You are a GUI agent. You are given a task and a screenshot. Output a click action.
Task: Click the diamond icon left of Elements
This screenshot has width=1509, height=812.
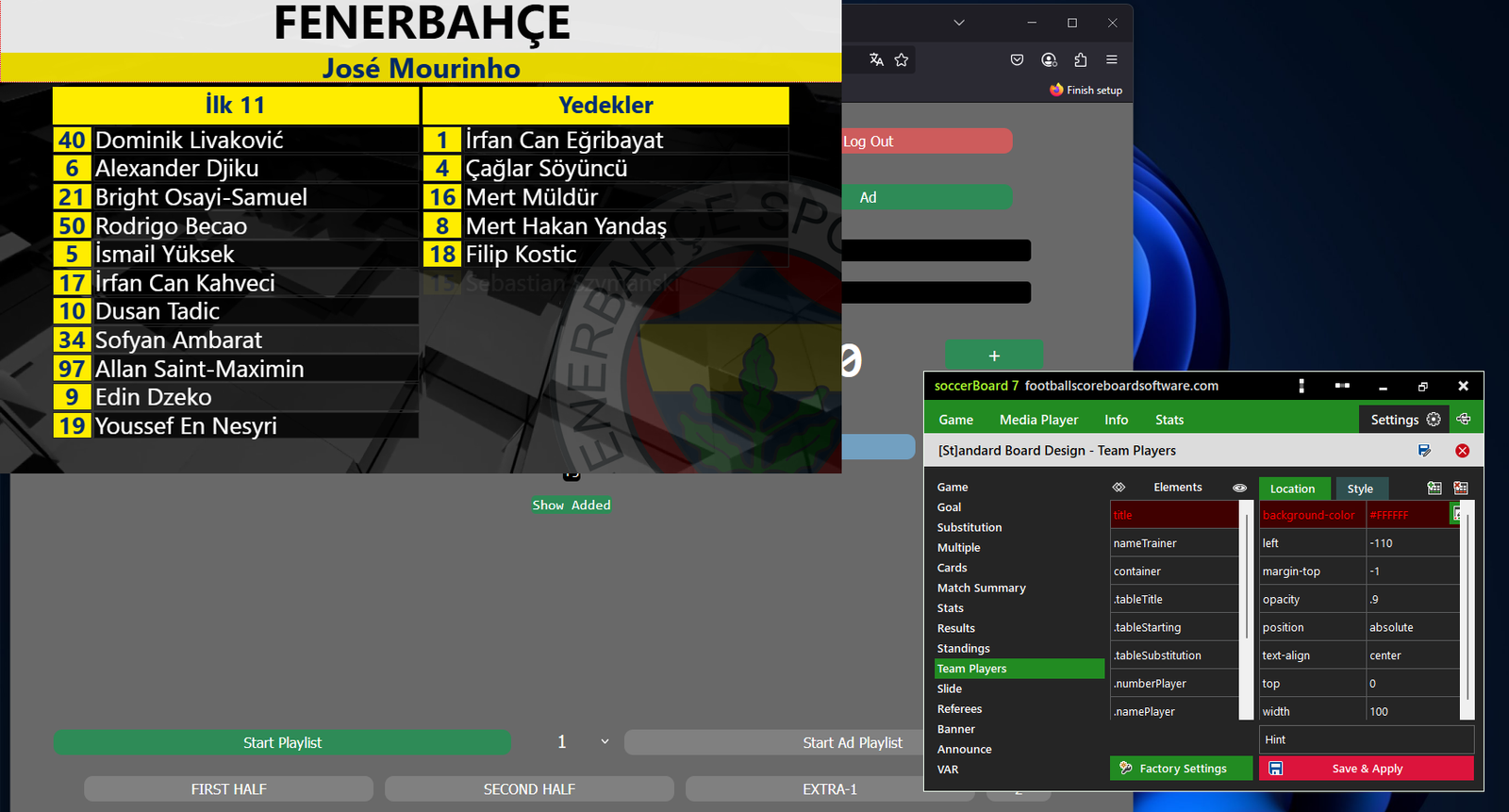1119,488
